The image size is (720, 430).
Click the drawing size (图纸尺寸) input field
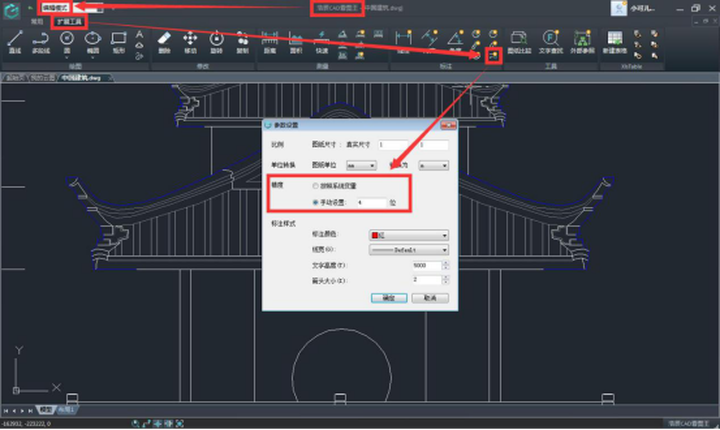point(393,145)
